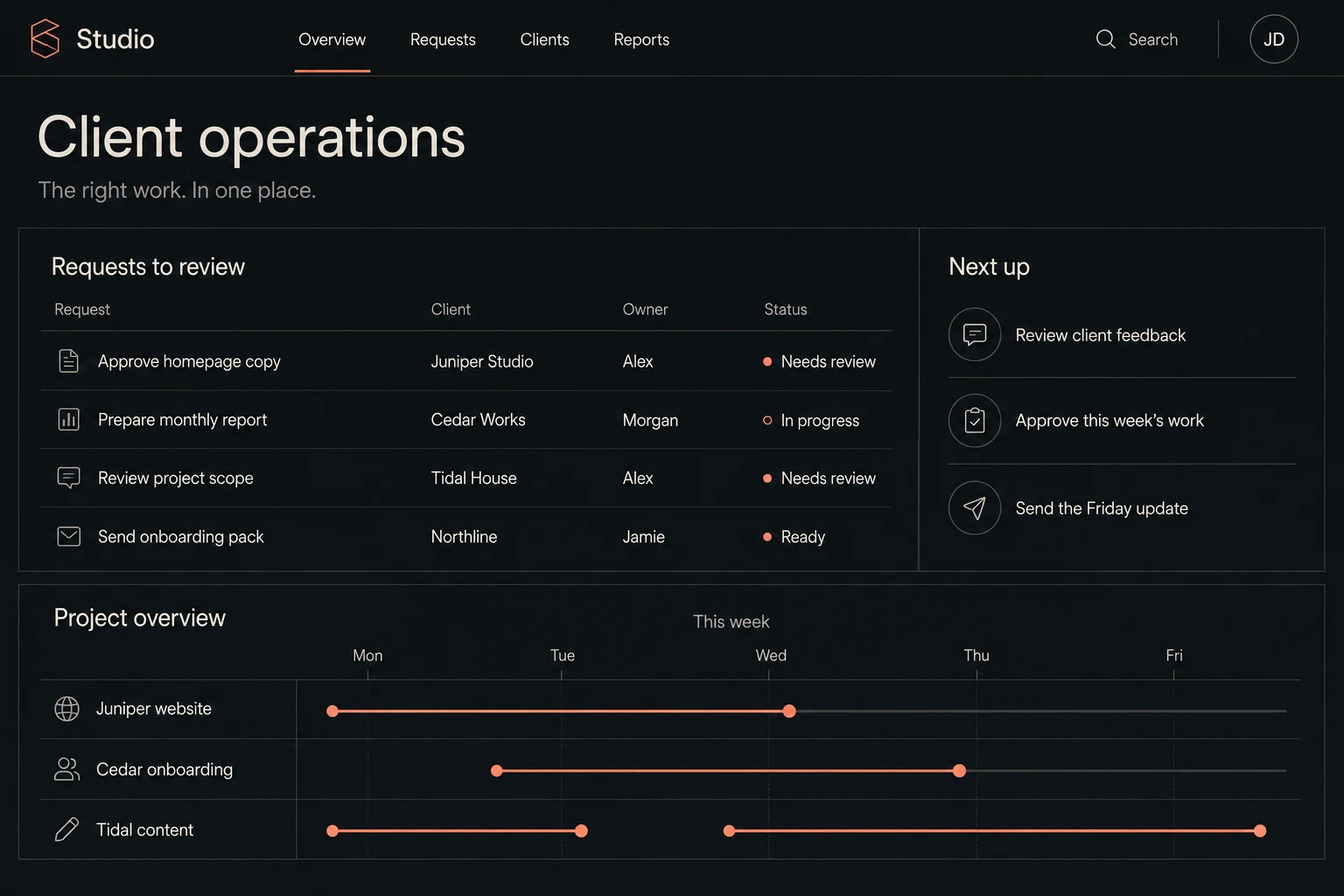Click the Ready status for Northline
The image size is (1344, 896).
(794, 536)
